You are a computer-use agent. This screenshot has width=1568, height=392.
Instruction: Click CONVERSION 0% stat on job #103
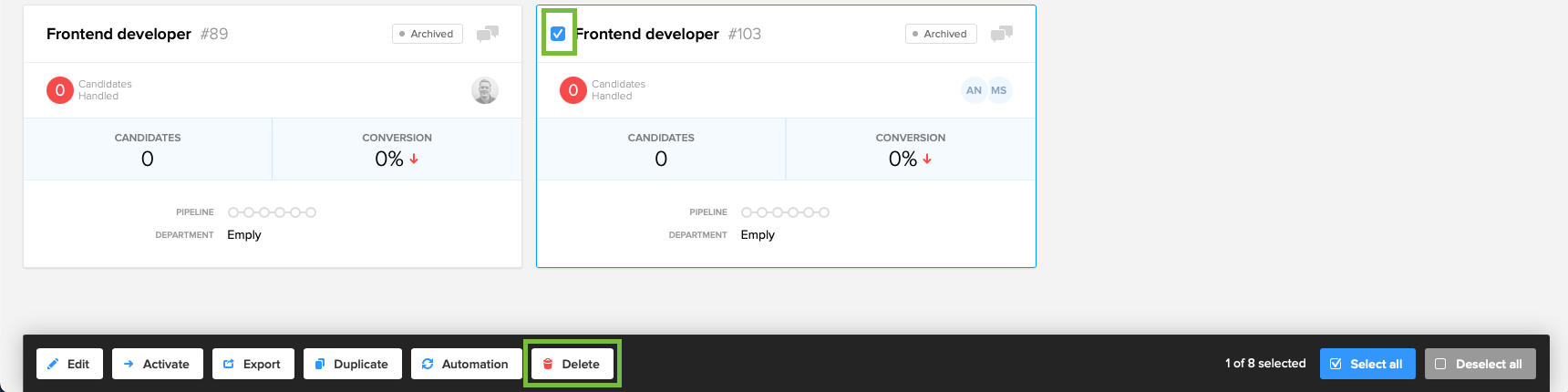[x=911, y=150]
